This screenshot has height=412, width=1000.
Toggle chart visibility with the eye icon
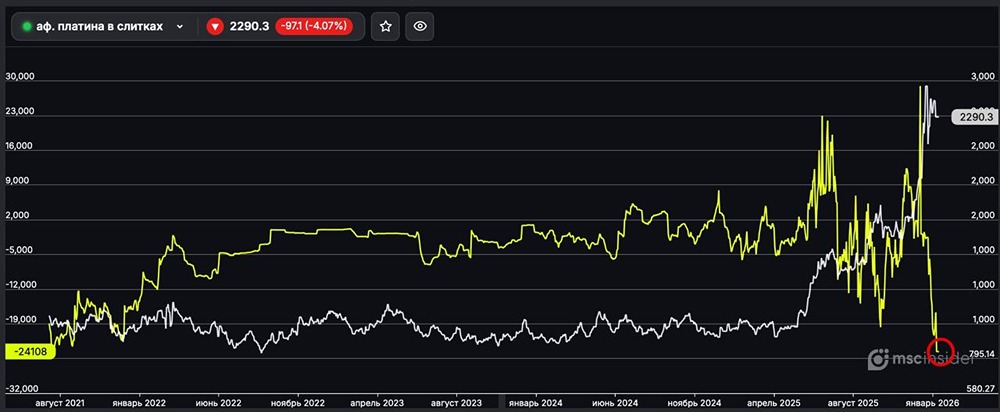click(x=421, y=27)
